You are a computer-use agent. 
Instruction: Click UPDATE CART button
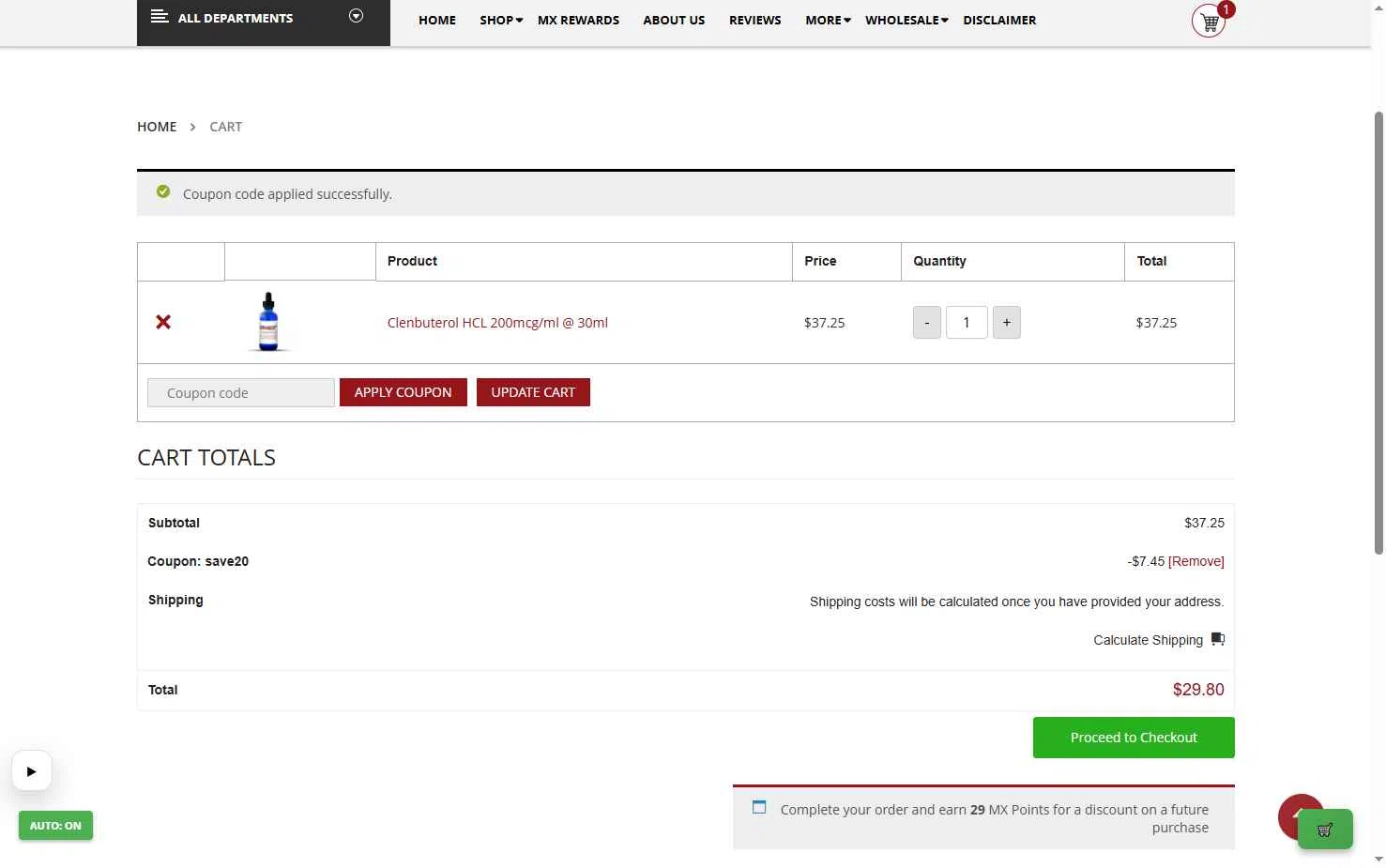coord(533,392)
